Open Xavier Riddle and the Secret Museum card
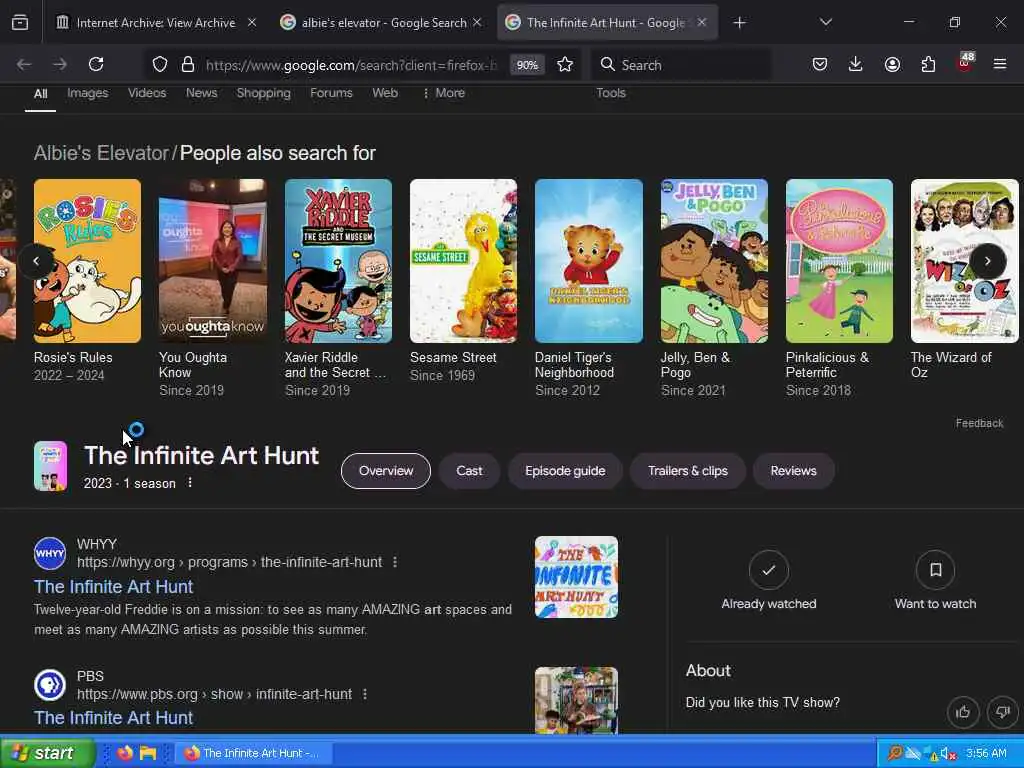The height and width of the screenshot is (768, 1024). 338,288
